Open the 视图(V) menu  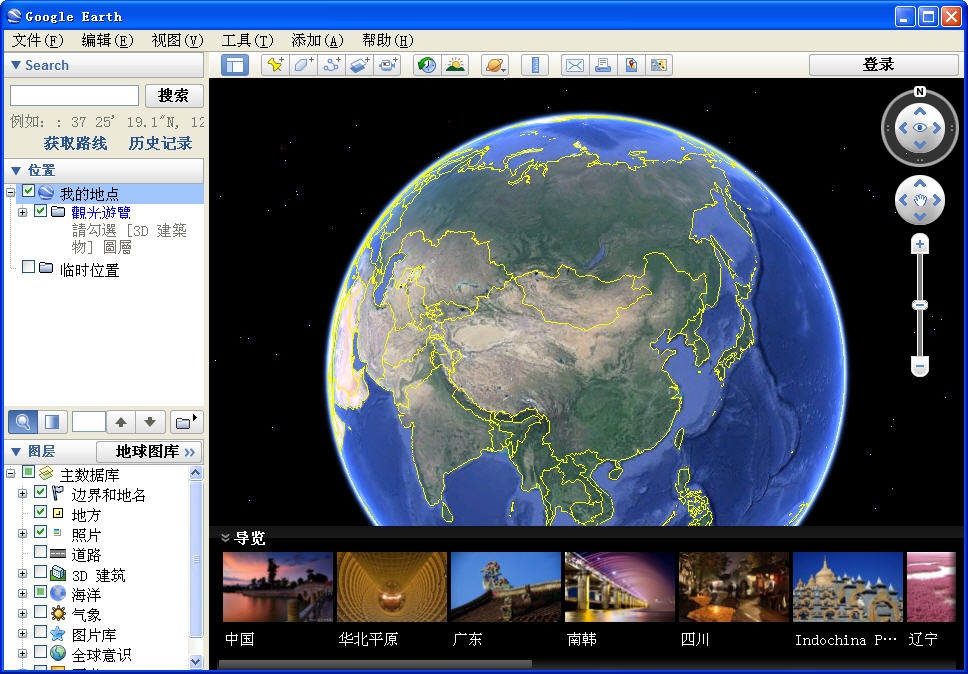tap(177, 40)
